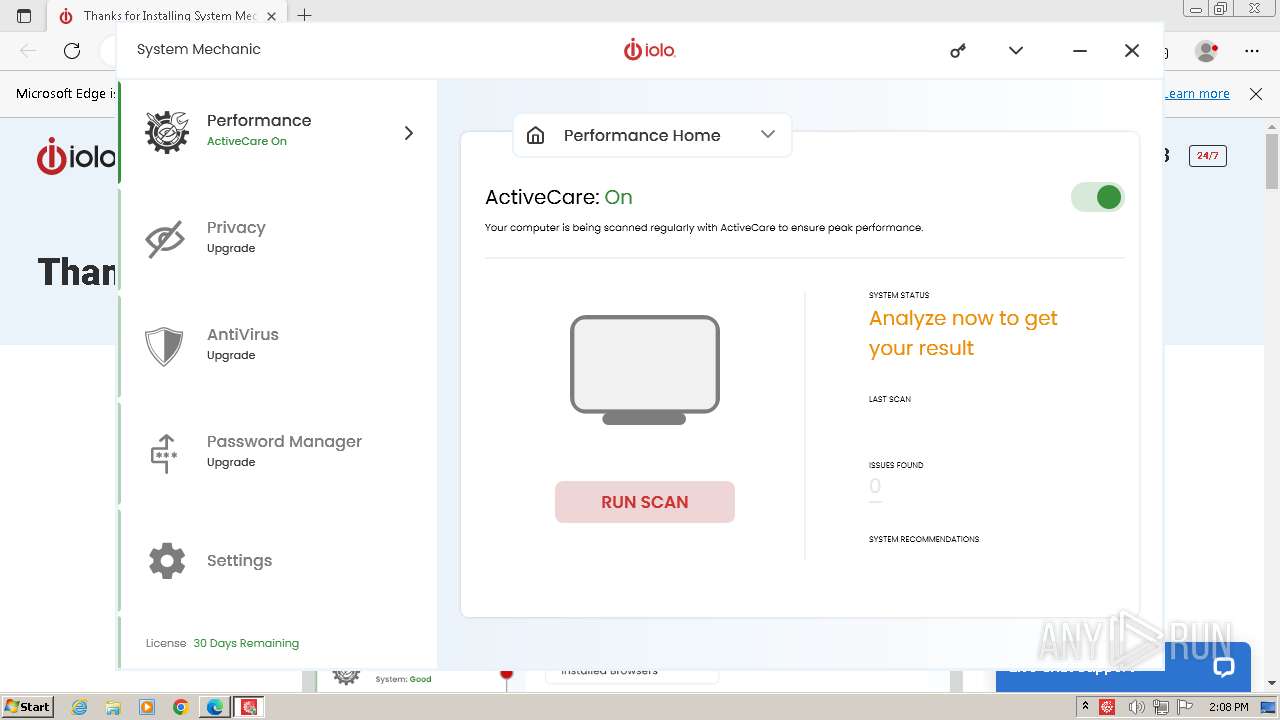
Task: Click the monitor illustration
Action: click(x=645, y=370)
